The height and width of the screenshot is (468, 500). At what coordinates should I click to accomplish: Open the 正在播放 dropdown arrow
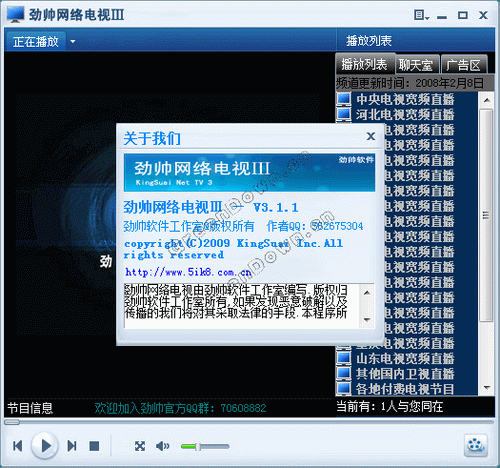[73, 42]
